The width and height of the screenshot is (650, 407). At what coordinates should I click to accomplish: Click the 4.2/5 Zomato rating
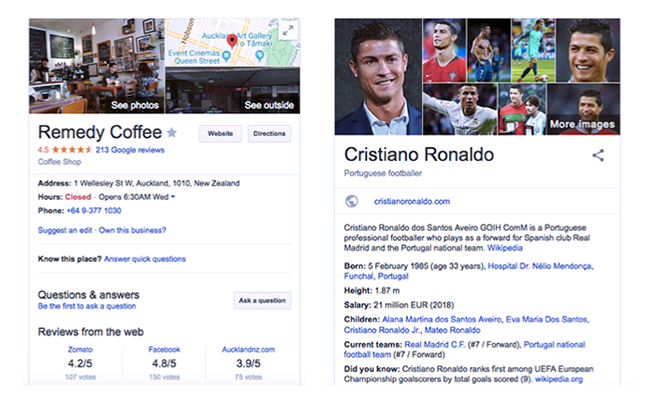click(80, 363)
